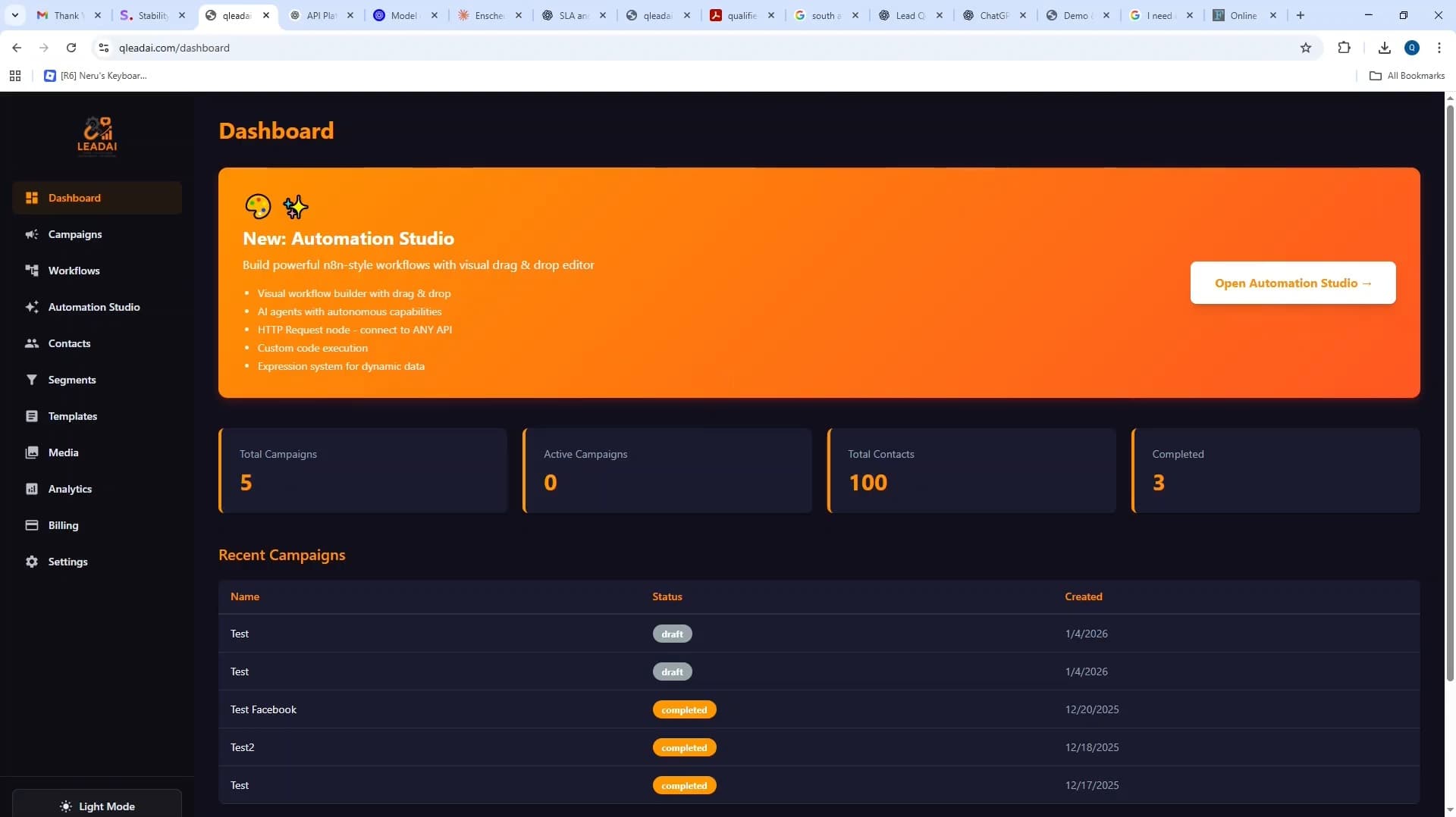Toggle Light Mode
Viewport: 1456px width, 817px height.
pos(97,806)
